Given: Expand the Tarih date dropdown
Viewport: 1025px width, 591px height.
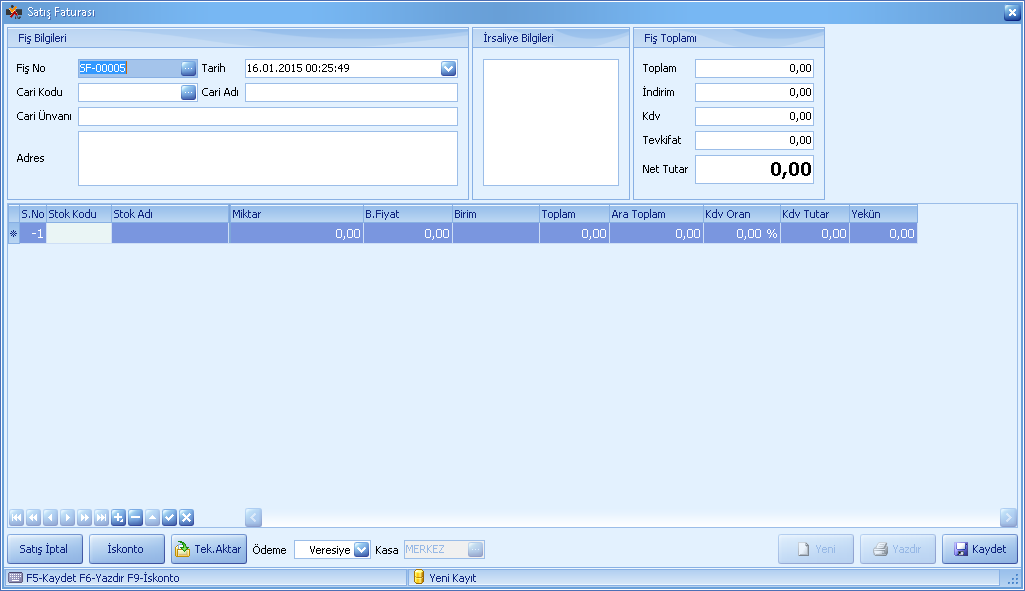Looking at the screenshot, I should [x=448, y=69].
